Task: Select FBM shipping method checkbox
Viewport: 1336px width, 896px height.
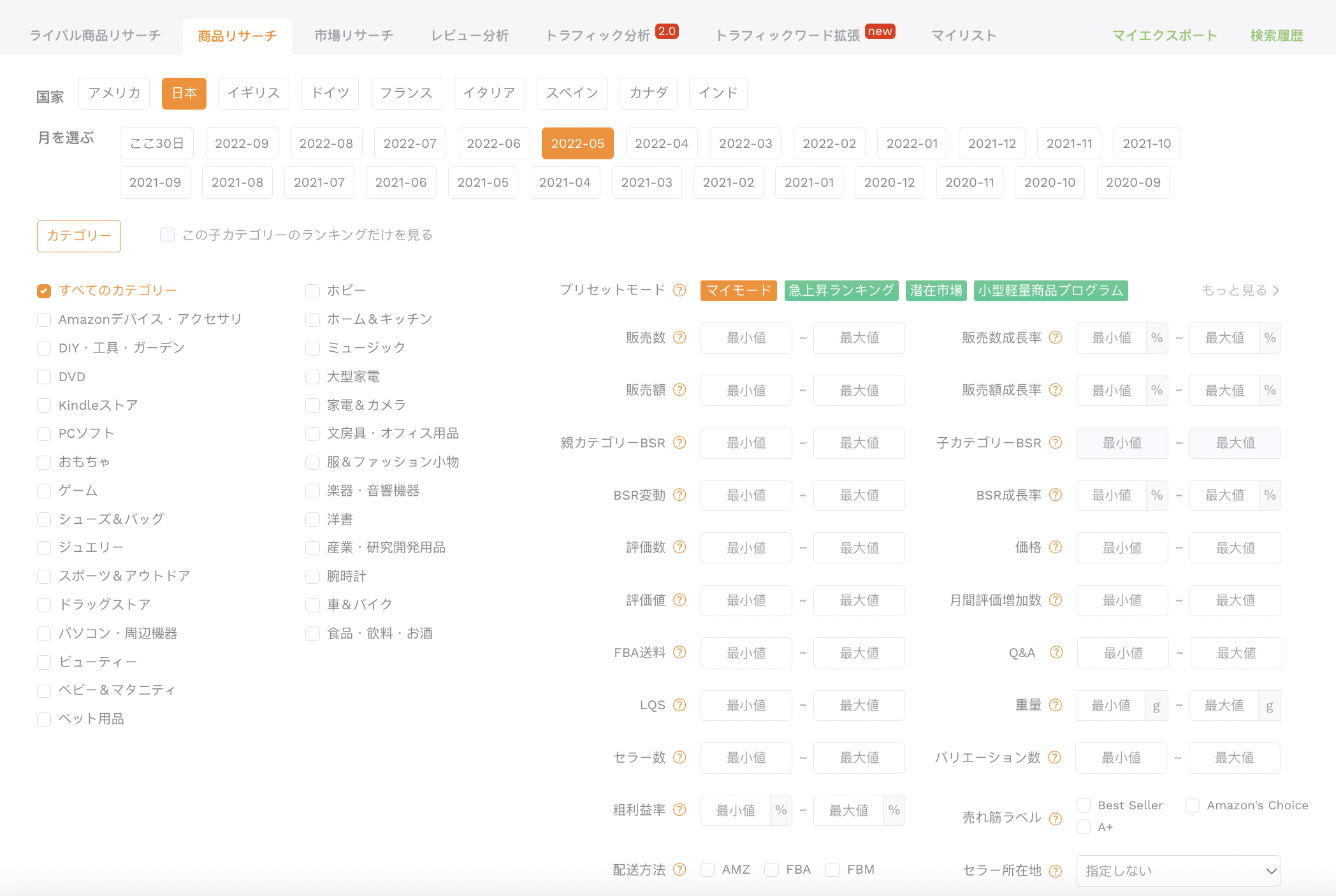Action: click(832, 870)
